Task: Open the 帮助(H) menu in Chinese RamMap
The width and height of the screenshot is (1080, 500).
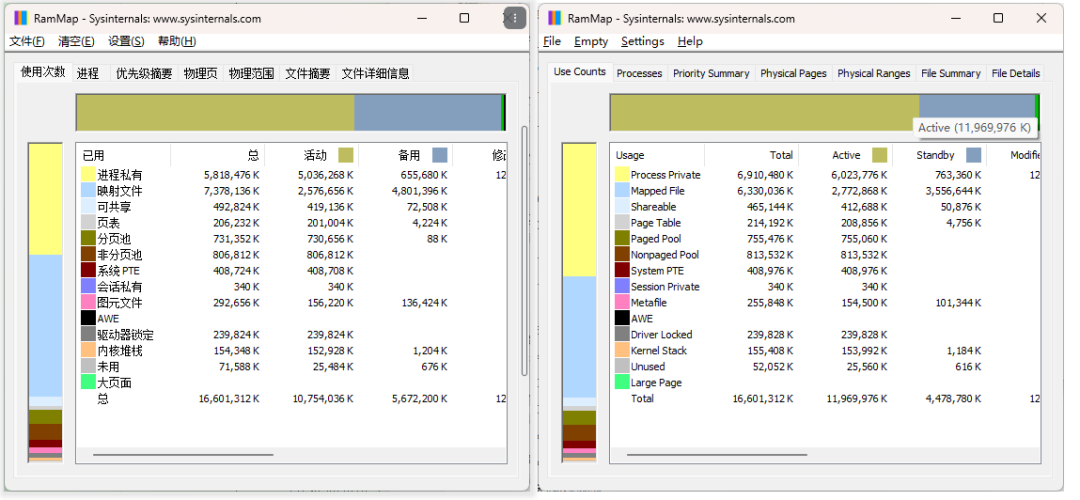Action: click(x=177, y=41)
